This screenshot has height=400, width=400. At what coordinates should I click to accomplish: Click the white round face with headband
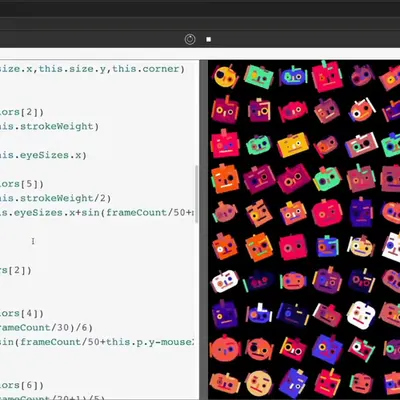coord(361,246)
